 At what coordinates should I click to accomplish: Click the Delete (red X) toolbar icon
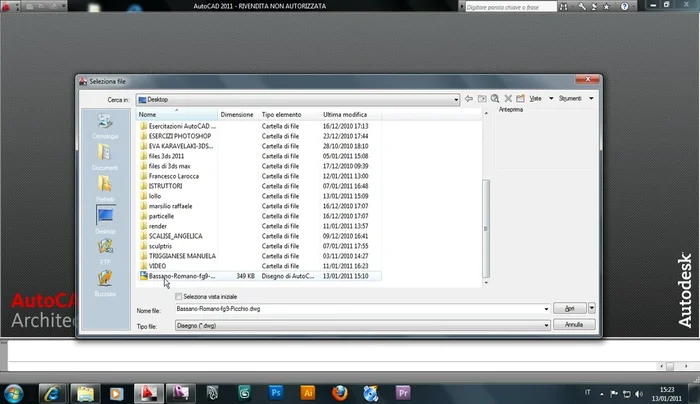coord(508,99)
